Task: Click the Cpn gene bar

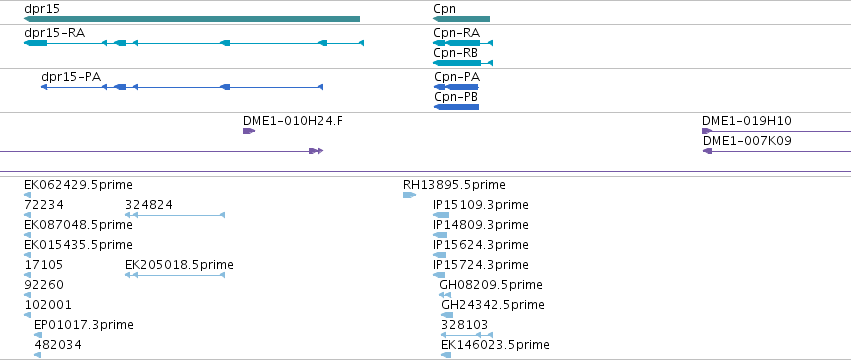Action: (461, 19)
